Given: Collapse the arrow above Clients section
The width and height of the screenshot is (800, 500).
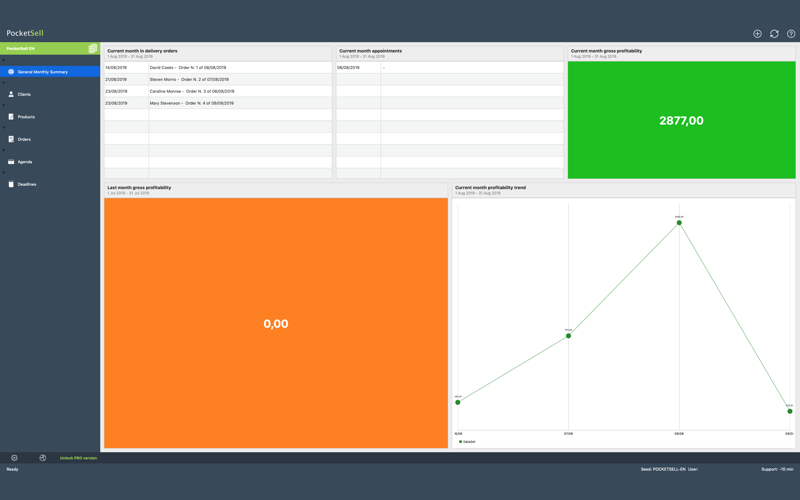Looking at the screenshot, I should click(x=4, y=83).
